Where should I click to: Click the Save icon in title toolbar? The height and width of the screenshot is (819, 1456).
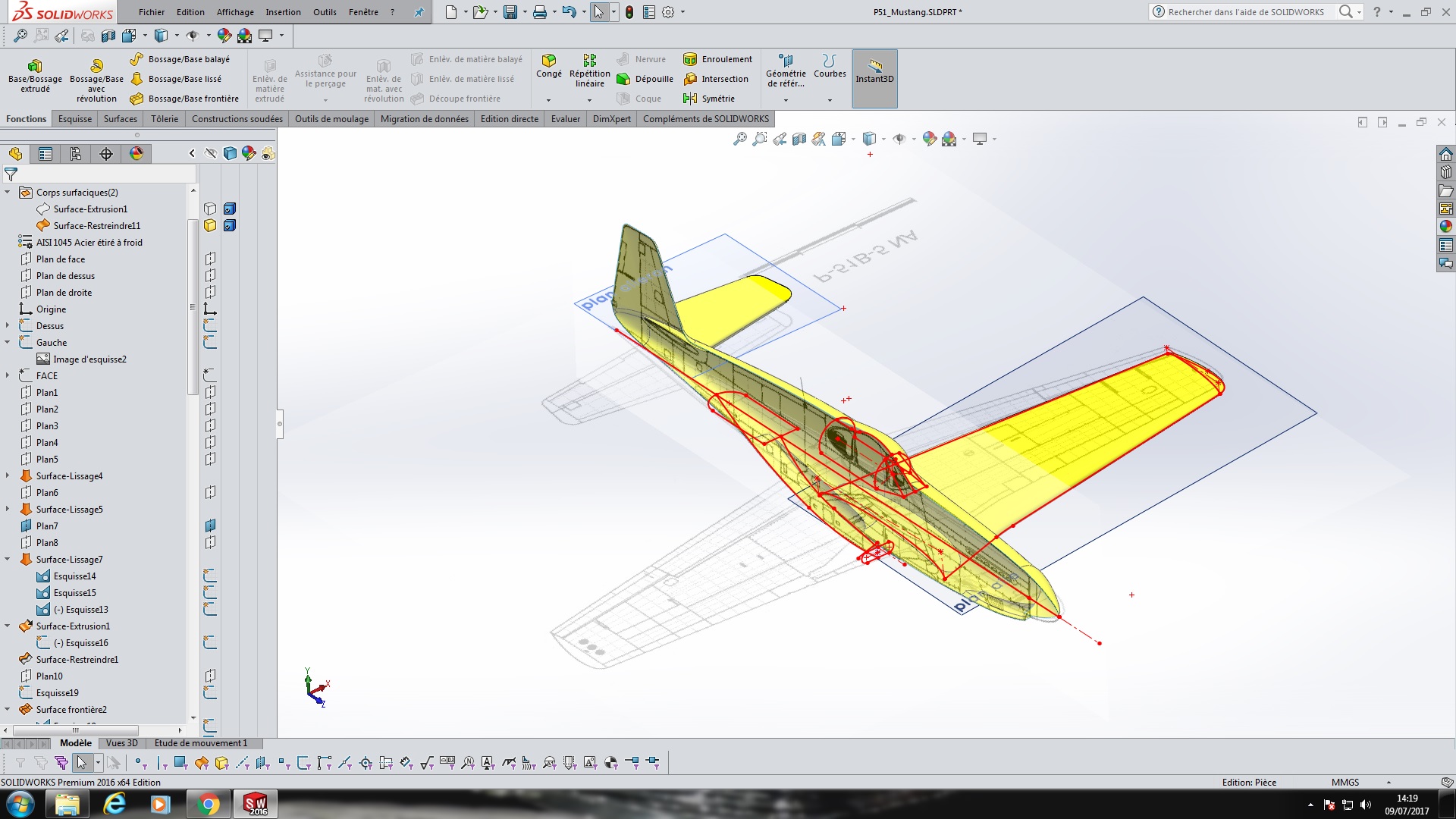point(510,12)
